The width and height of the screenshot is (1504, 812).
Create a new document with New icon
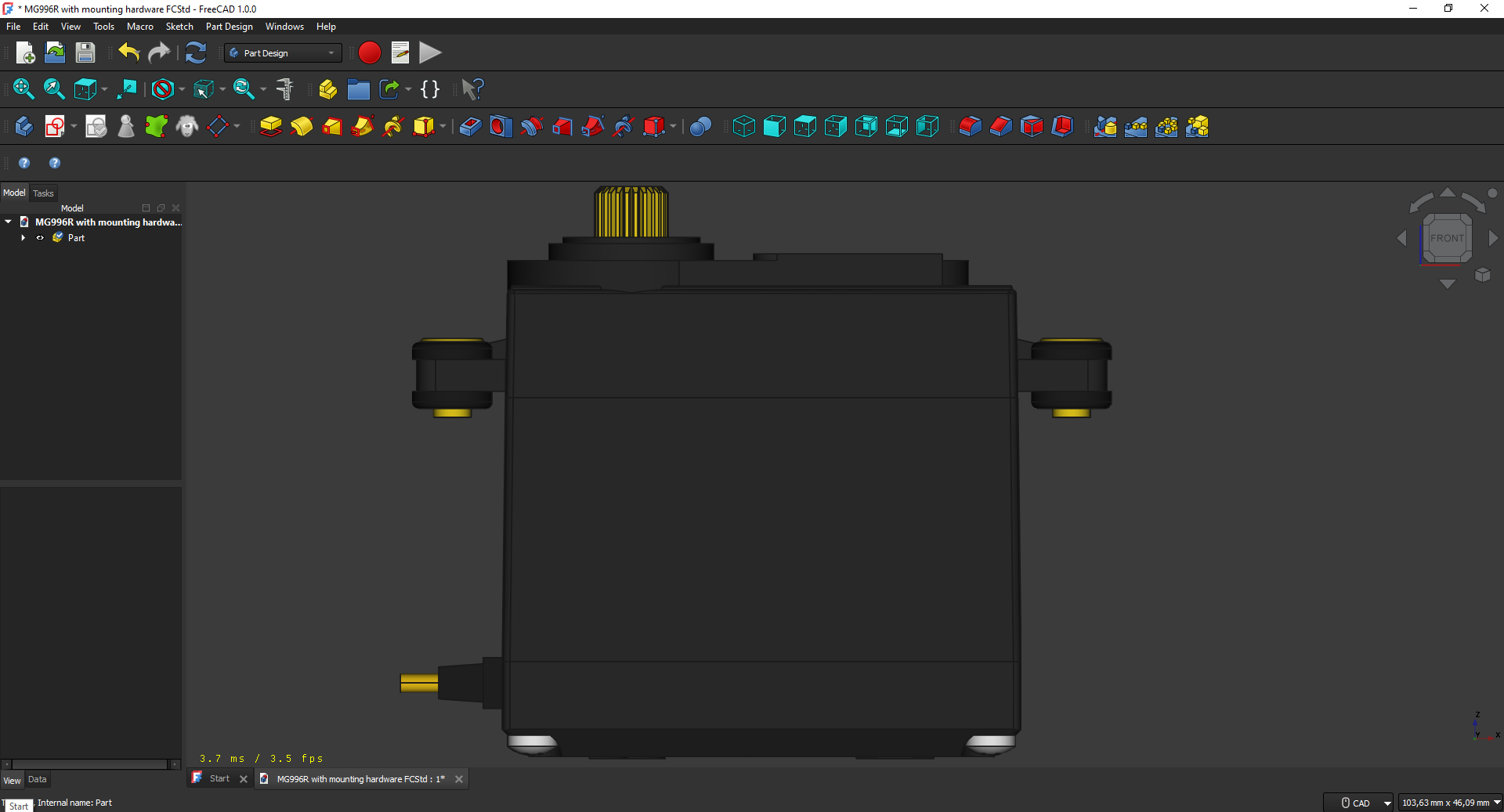click(x=25, y=52)
